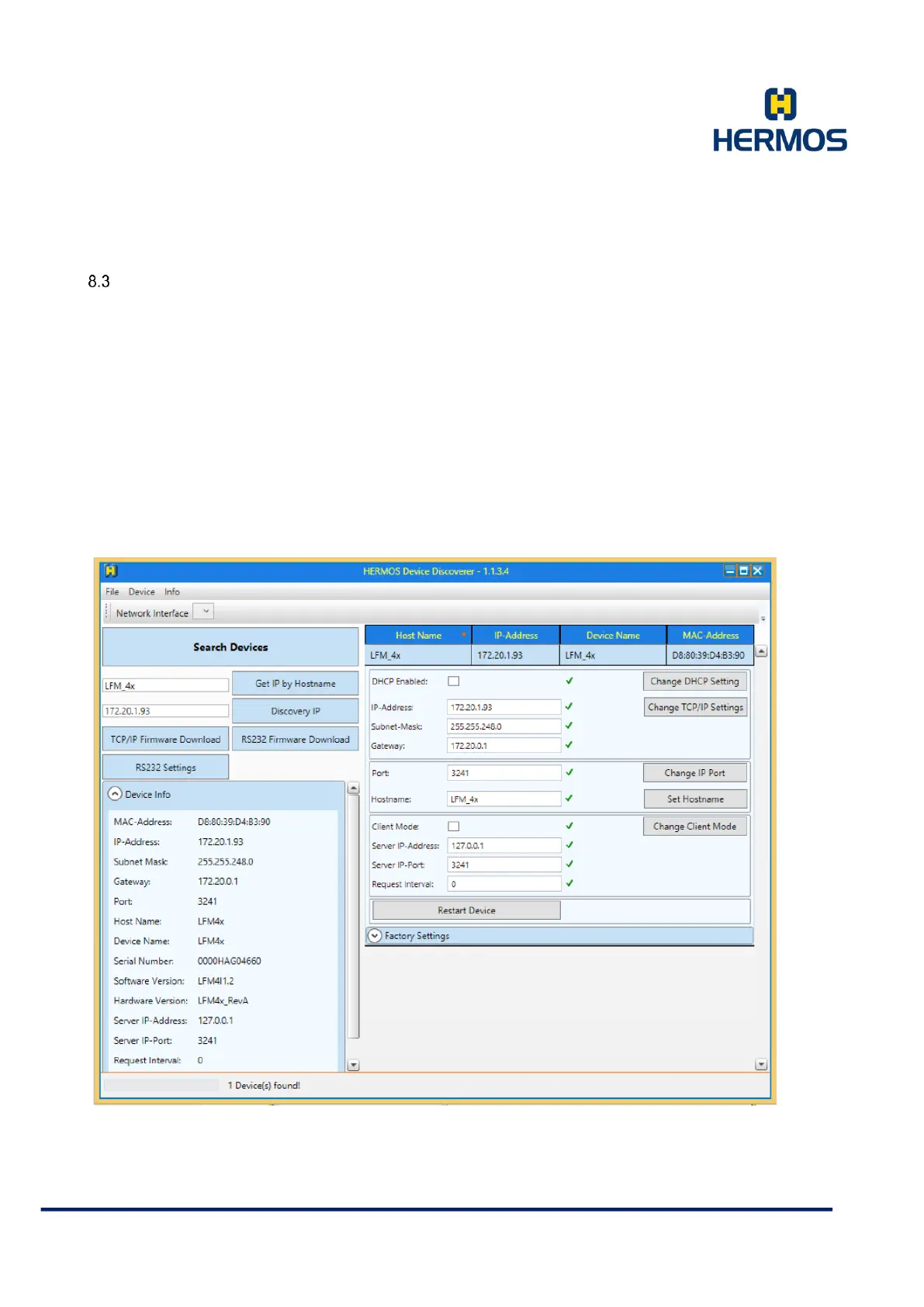Image resolution: width=924 pixels, height=1307 pixels.
Task: Click the Request Interval input field
Action: 504,883
